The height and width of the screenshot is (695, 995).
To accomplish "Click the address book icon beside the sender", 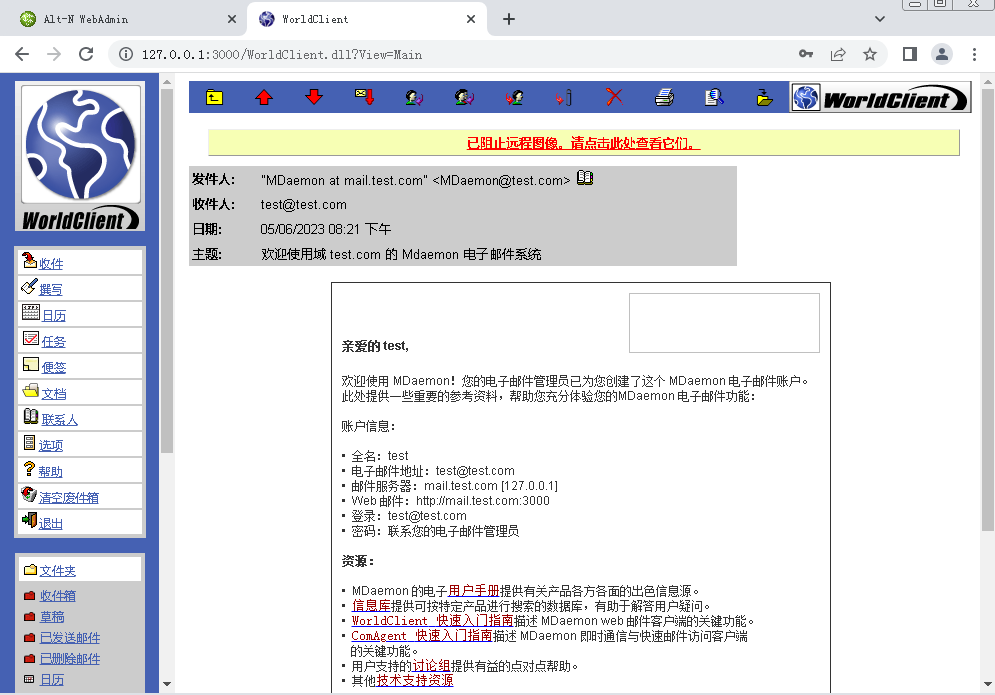I will (x=585, y=178).
